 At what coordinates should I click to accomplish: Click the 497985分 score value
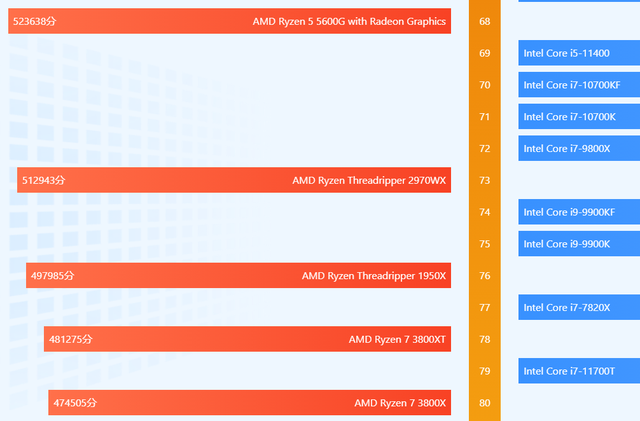(53, 276)
